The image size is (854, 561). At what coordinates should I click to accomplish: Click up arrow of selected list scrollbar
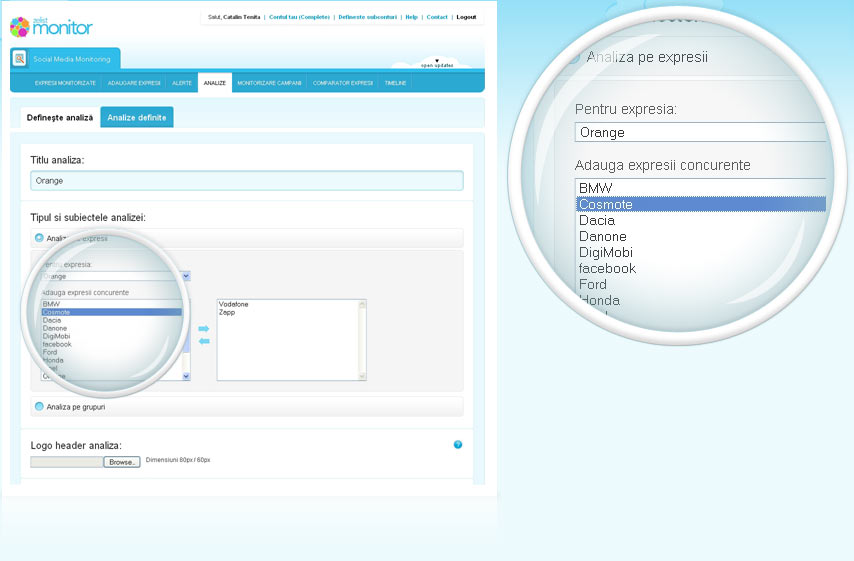362,304
